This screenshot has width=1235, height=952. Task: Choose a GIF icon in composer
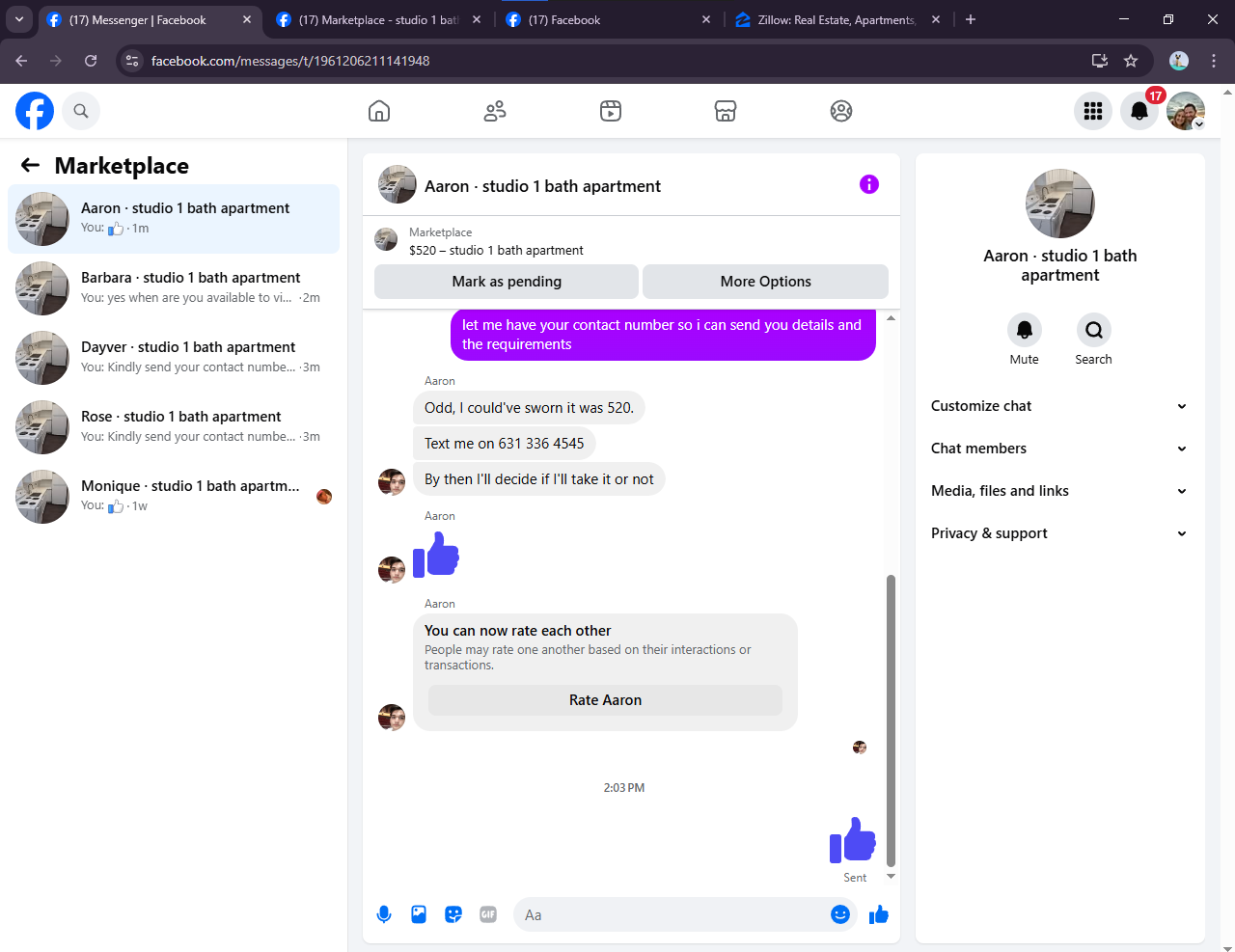(488, 914)
